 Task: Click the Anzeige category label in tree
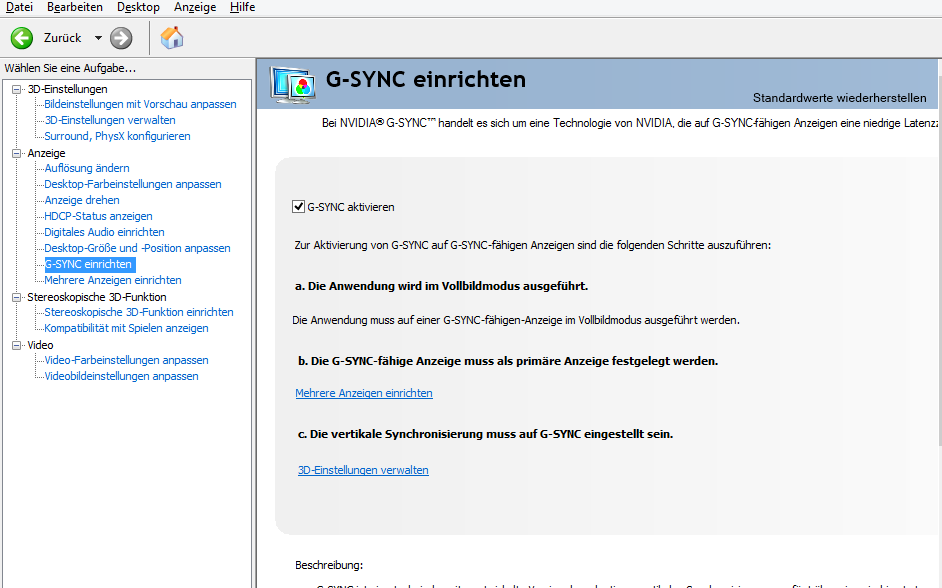pos(46,153)
